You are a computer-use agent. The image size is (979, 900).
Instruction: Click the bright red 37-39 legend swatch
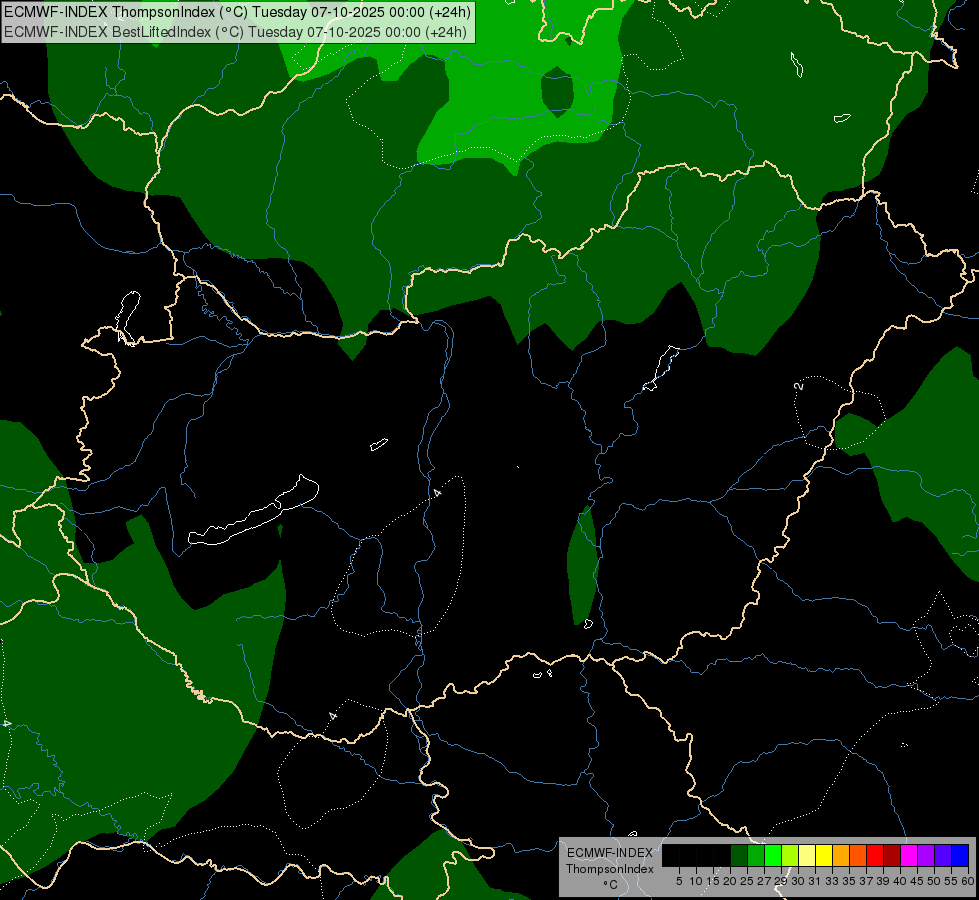click(875, 855)
